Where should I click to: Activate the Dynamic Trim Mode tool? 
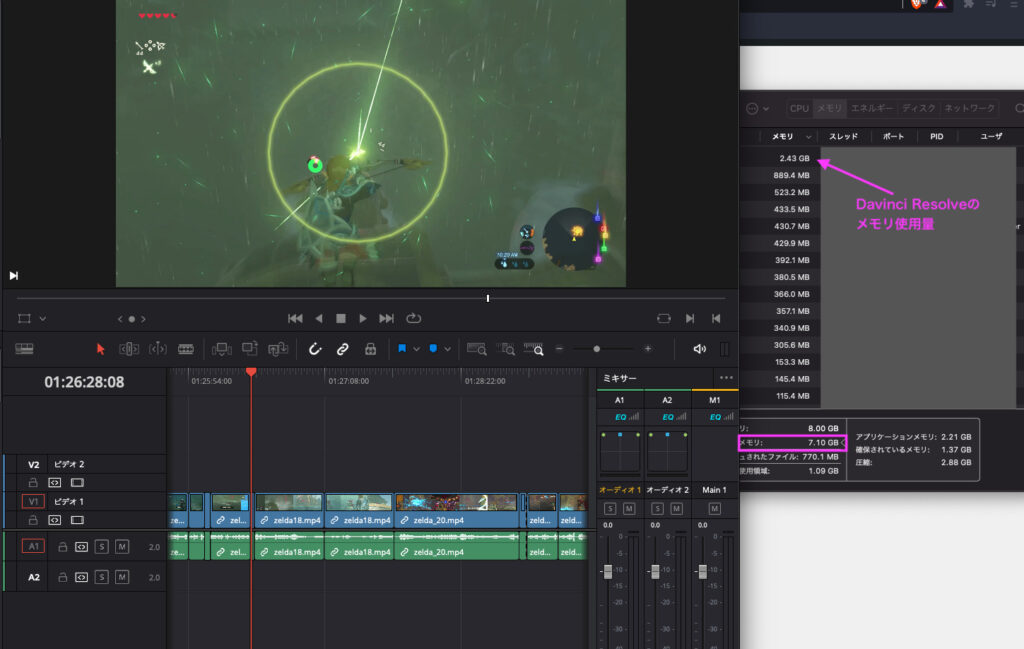pyautogui.click(x=158, y=349)
